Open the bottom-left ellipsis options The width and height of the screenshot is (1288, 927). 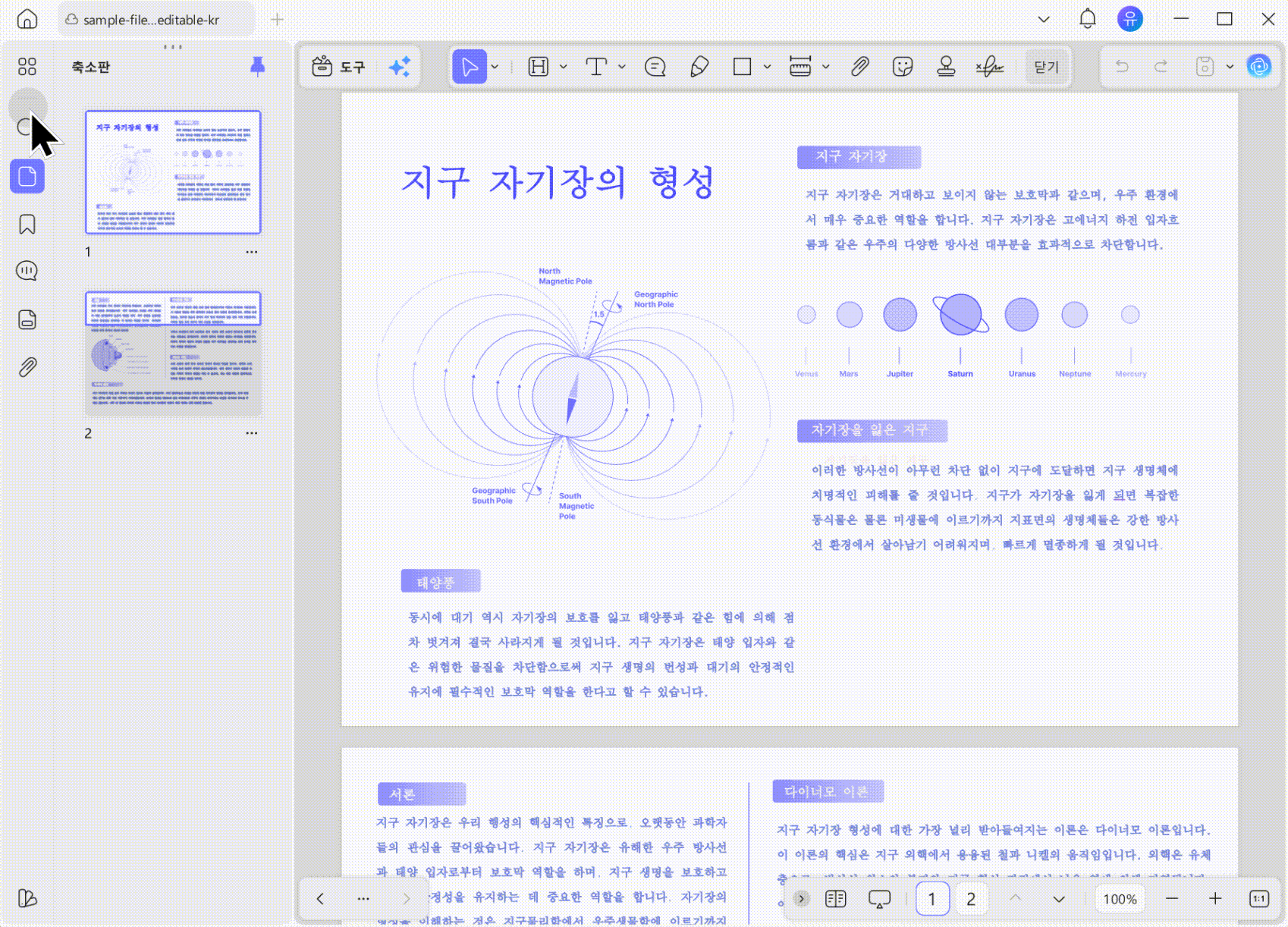click(363, 899)
